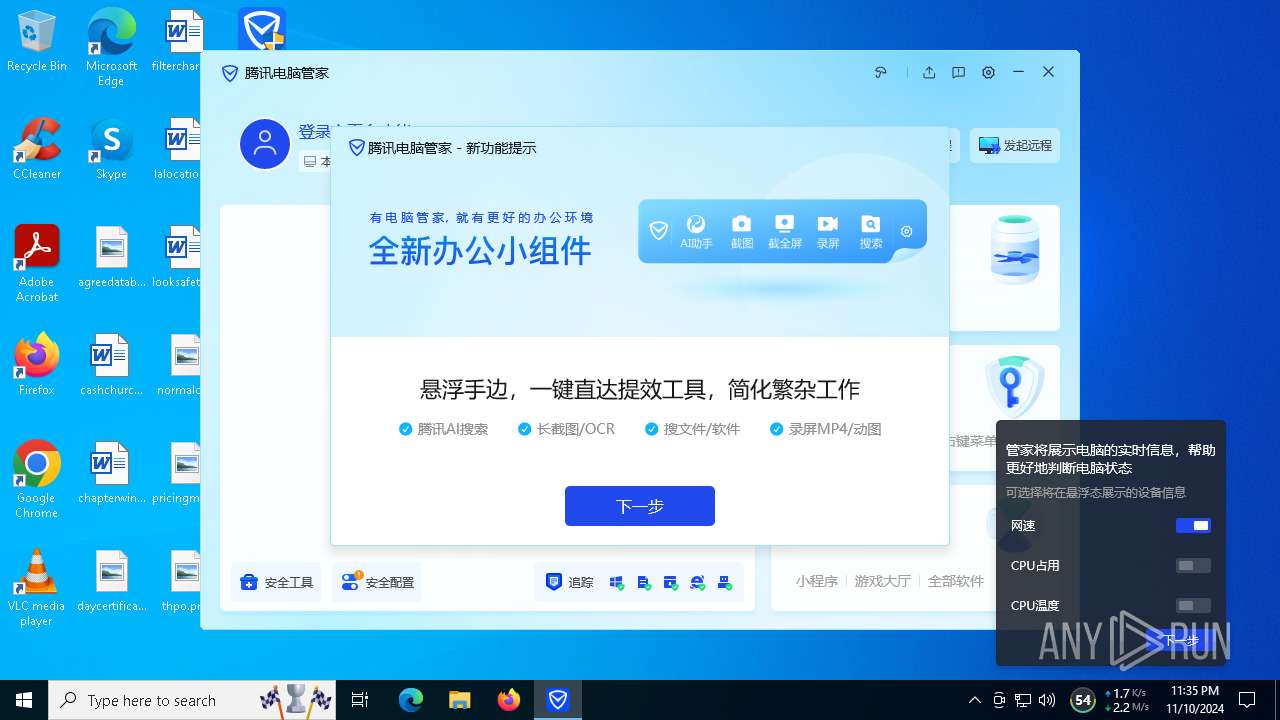This screenshot has height=720, width=1280.
Task: Click the user avatar to log in
Action: pyautogui.click(x=265, y=145)
